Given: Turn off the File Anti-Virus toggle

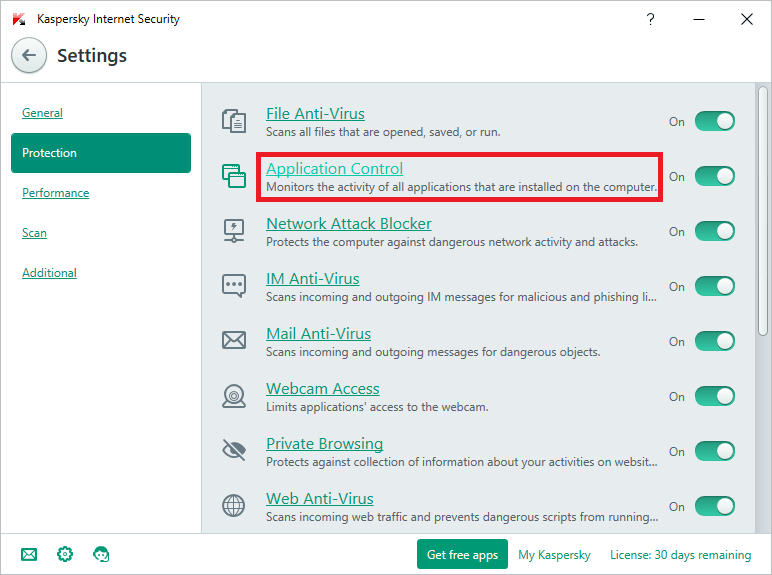Looking at the screenshot, I should pyautogui.click(x=714, y=121).
